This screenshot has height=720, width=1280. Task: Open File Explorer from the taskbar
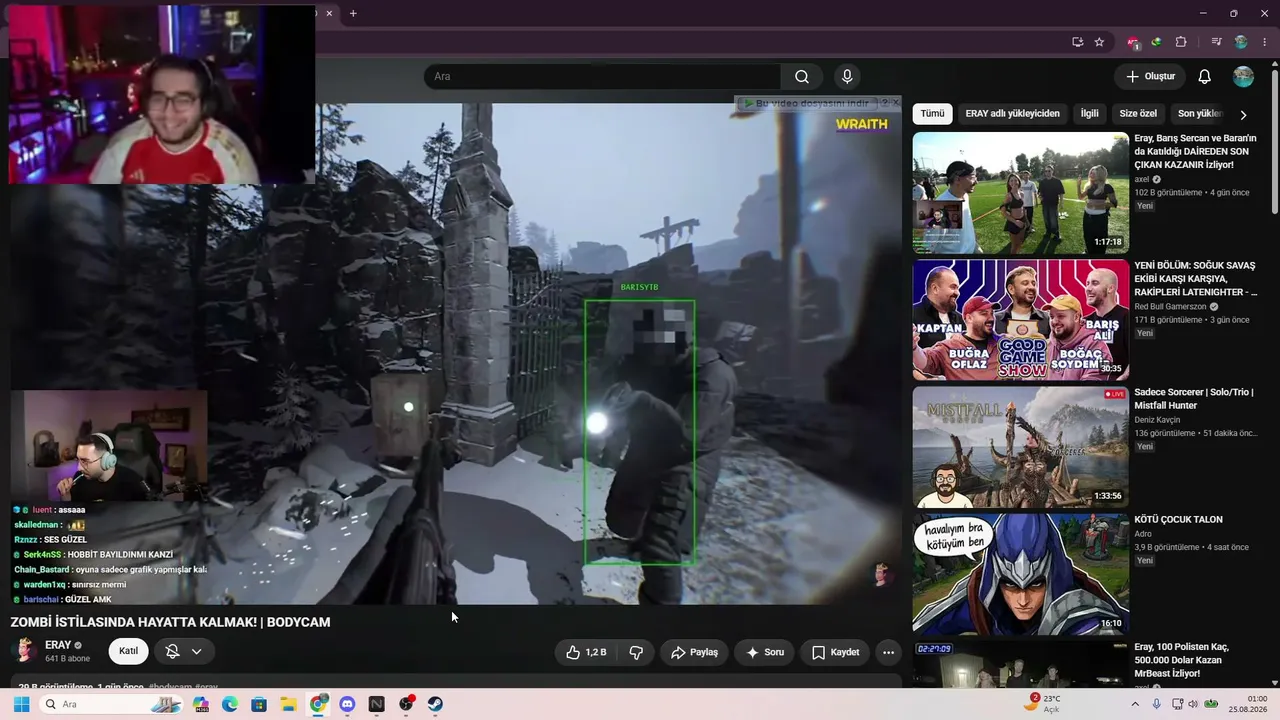[288, 704]
